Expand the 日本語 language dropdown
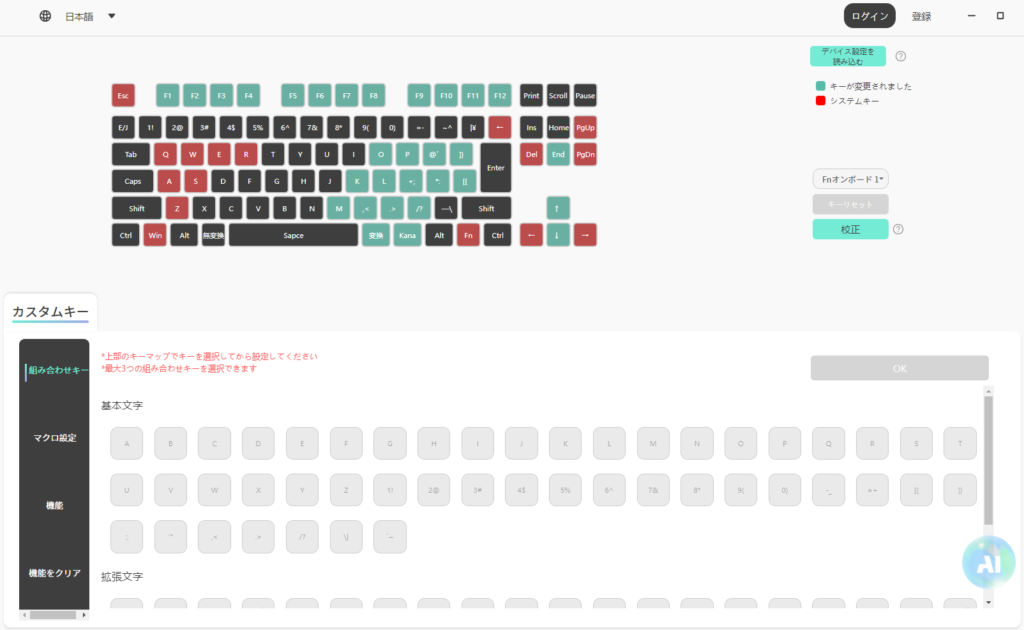 point(111,16)
